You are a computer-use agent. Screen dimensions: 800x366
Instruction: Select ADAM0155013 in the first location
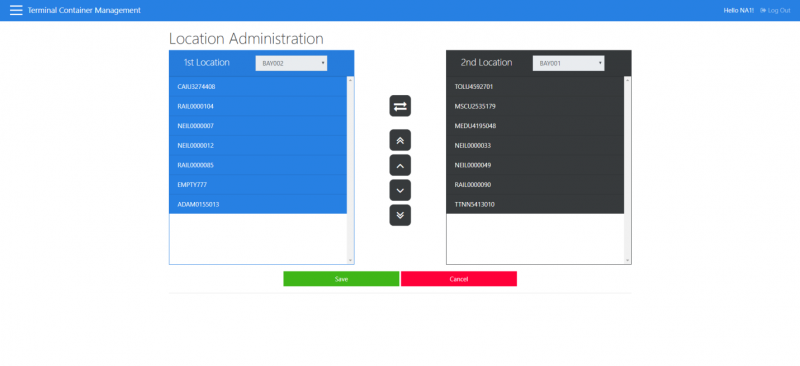[258, 204]
